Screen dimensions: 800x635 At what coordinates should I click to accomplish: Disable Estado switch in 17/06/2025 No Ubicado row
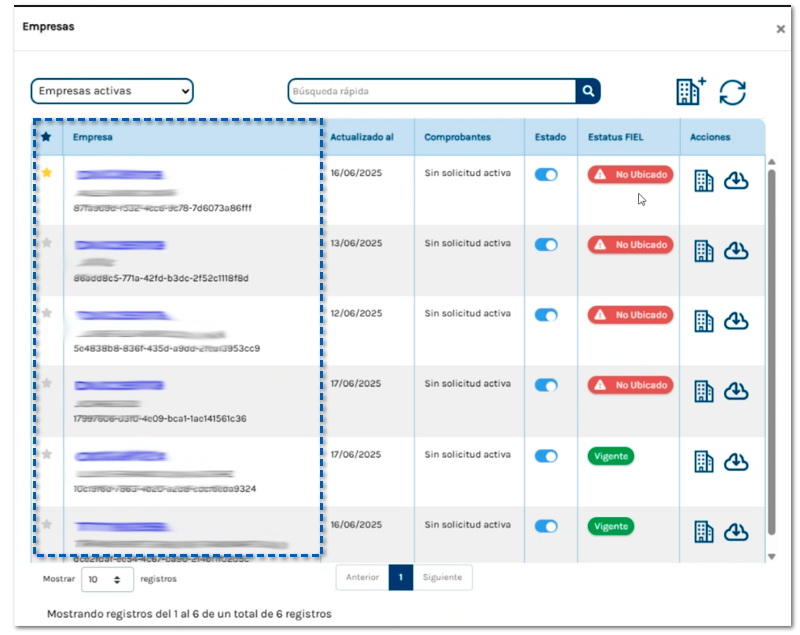coord(546,386)
